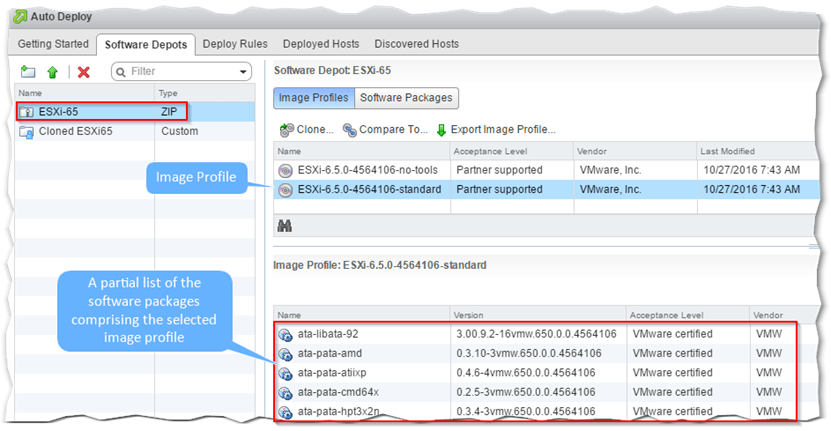The width and height of the screenshot is (831, 431).
Task: Click the ata-pata-cmd64x package icon
Action: (x=285, y=393)
